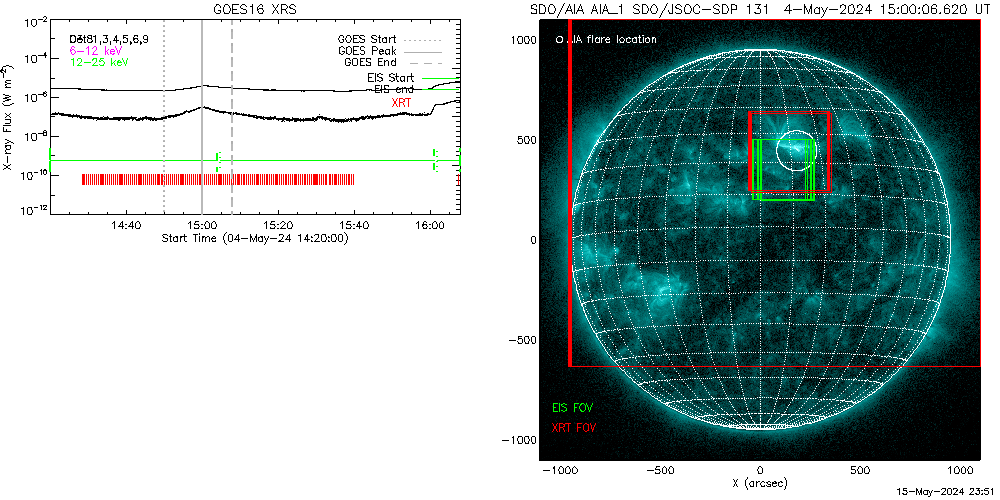Click the EIS Start legend entry

(x=411, y=78)
